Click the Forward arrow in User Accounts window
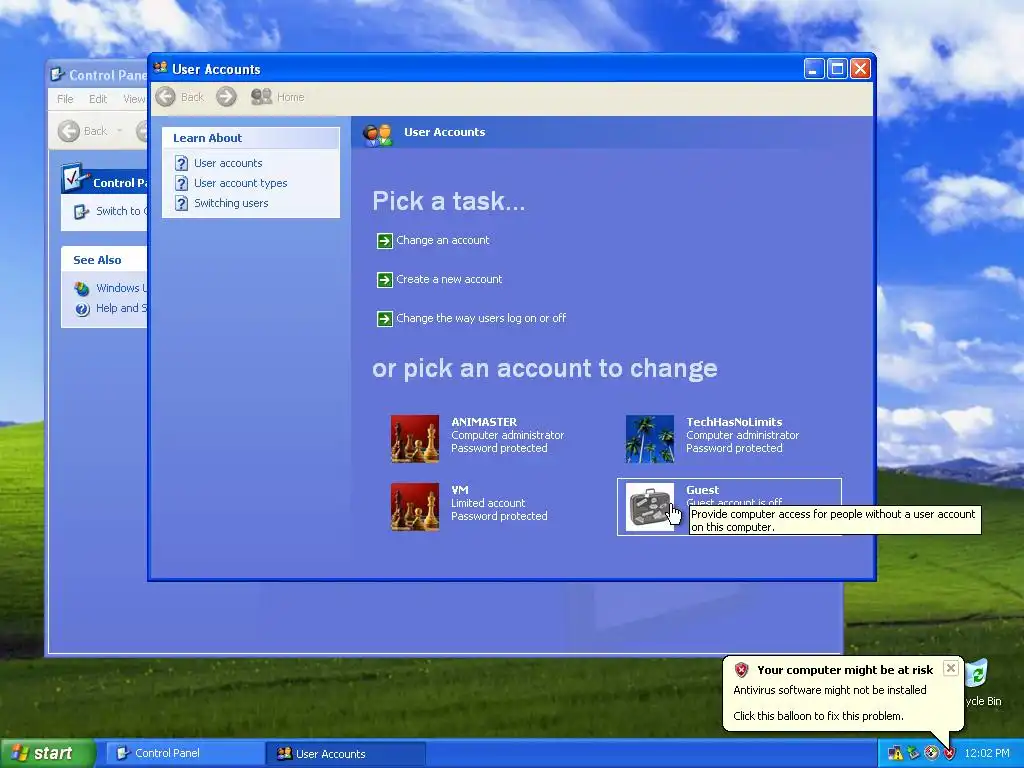The image size is (1024, 768). pyautogui.click(x=227, y=97)
